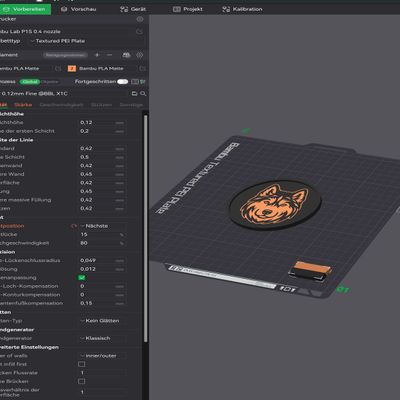
Task: Select the Stärke settings tab
Action: [x=23, y=105]
